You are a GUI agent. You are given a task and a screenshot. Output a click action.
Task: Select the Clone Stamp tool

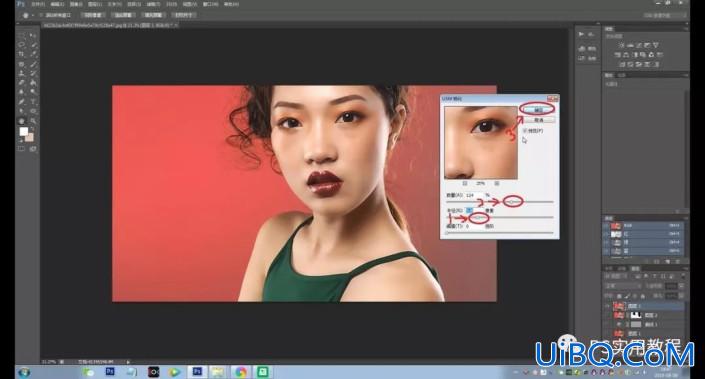point(22,73)
